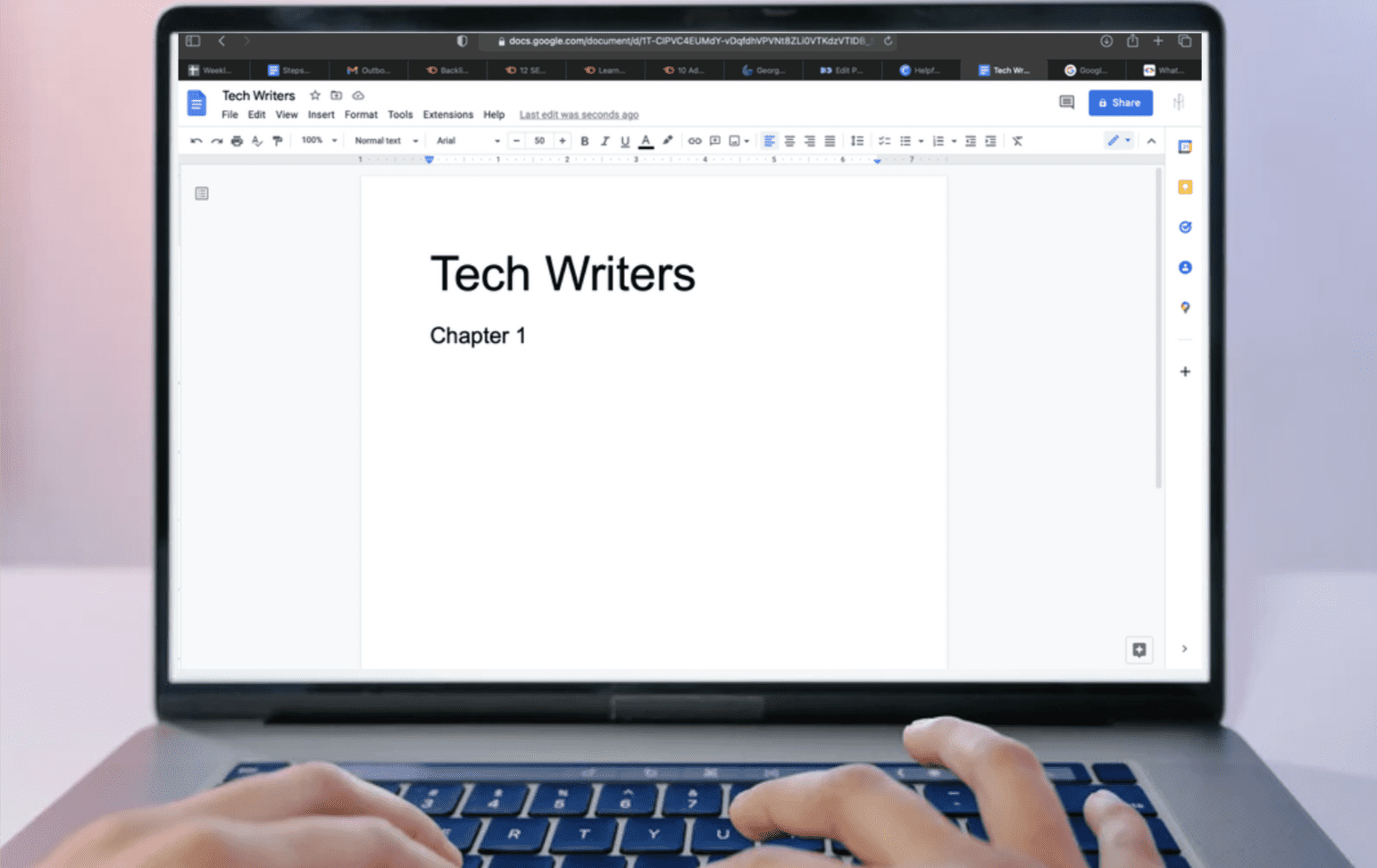Run spelling and grammar check
The height and width of the screenshot is (868, 1377).
pos(257,141)
